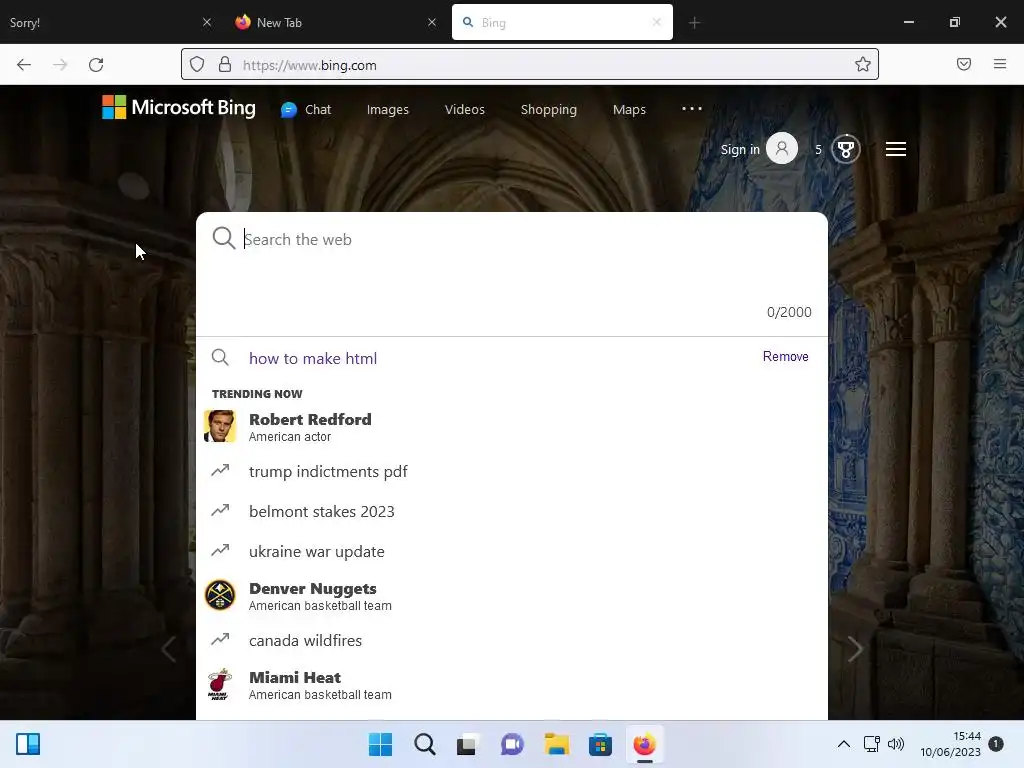Click Robert Redford thumbnail image
Screen dimensions: 1024x768
pyautogui.click(x=220, y=426)
